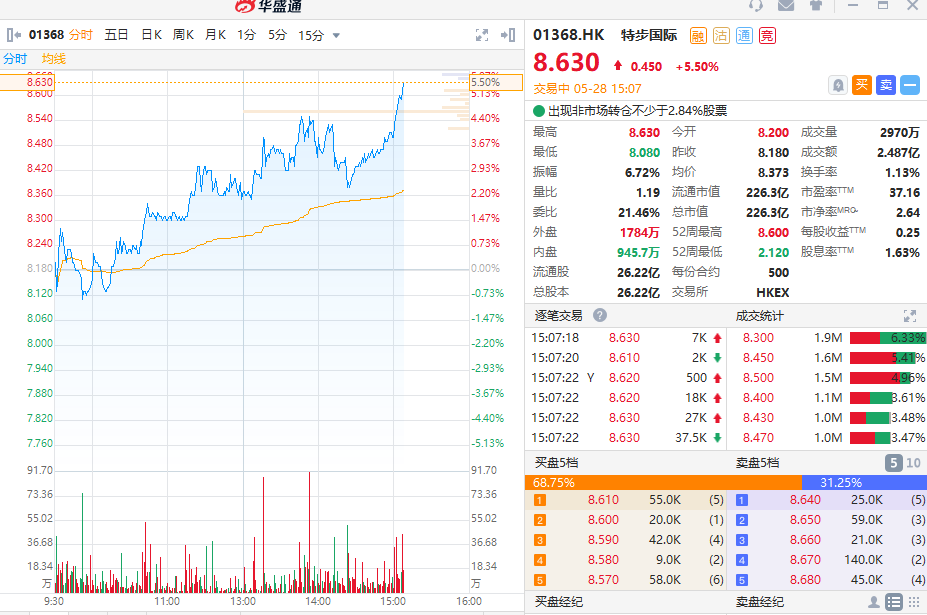Toggle the 均线 average line legend
The image size is (927, 615).
54,59
